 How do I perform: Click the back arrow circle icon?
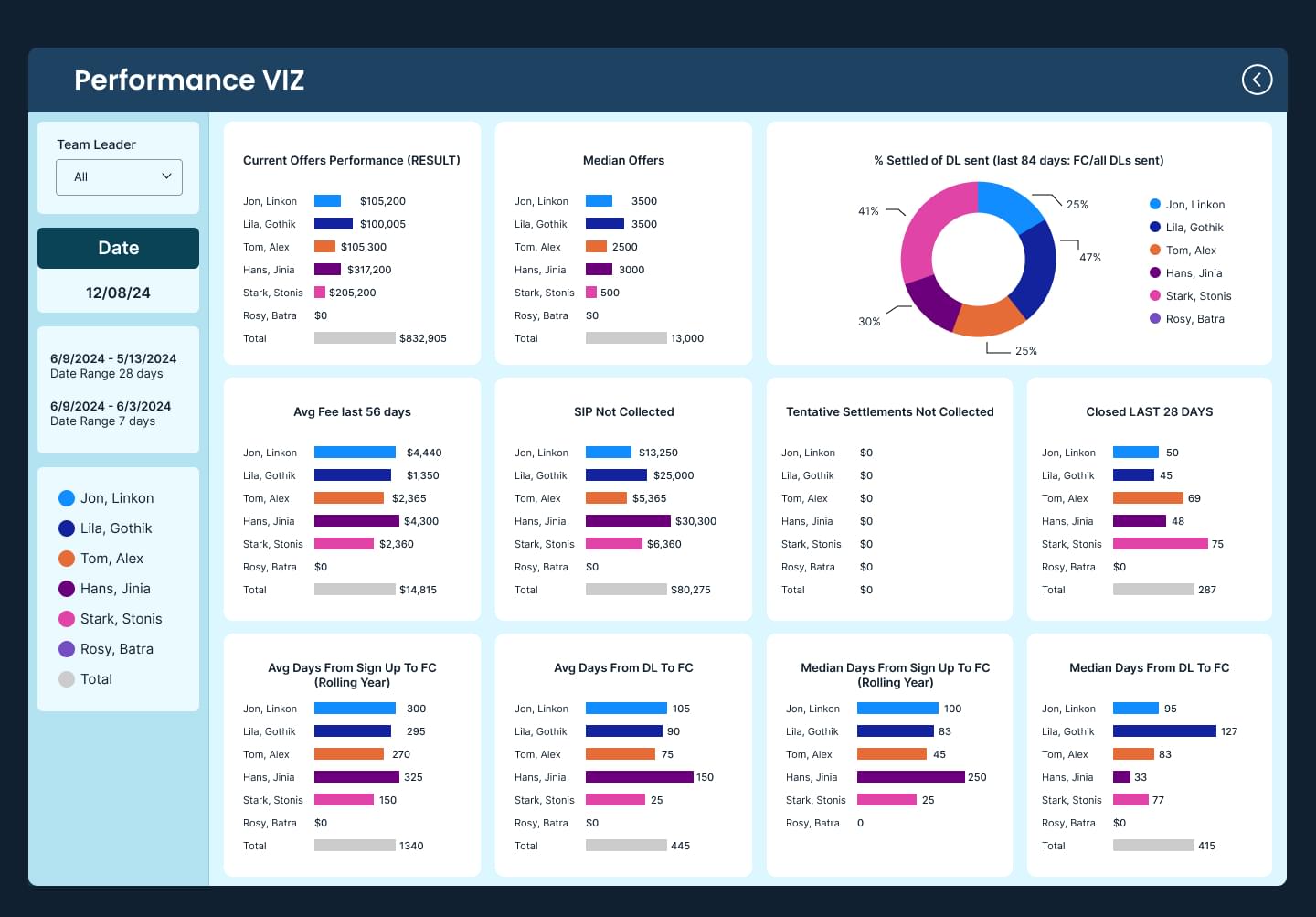click(x=1257, y=80)
